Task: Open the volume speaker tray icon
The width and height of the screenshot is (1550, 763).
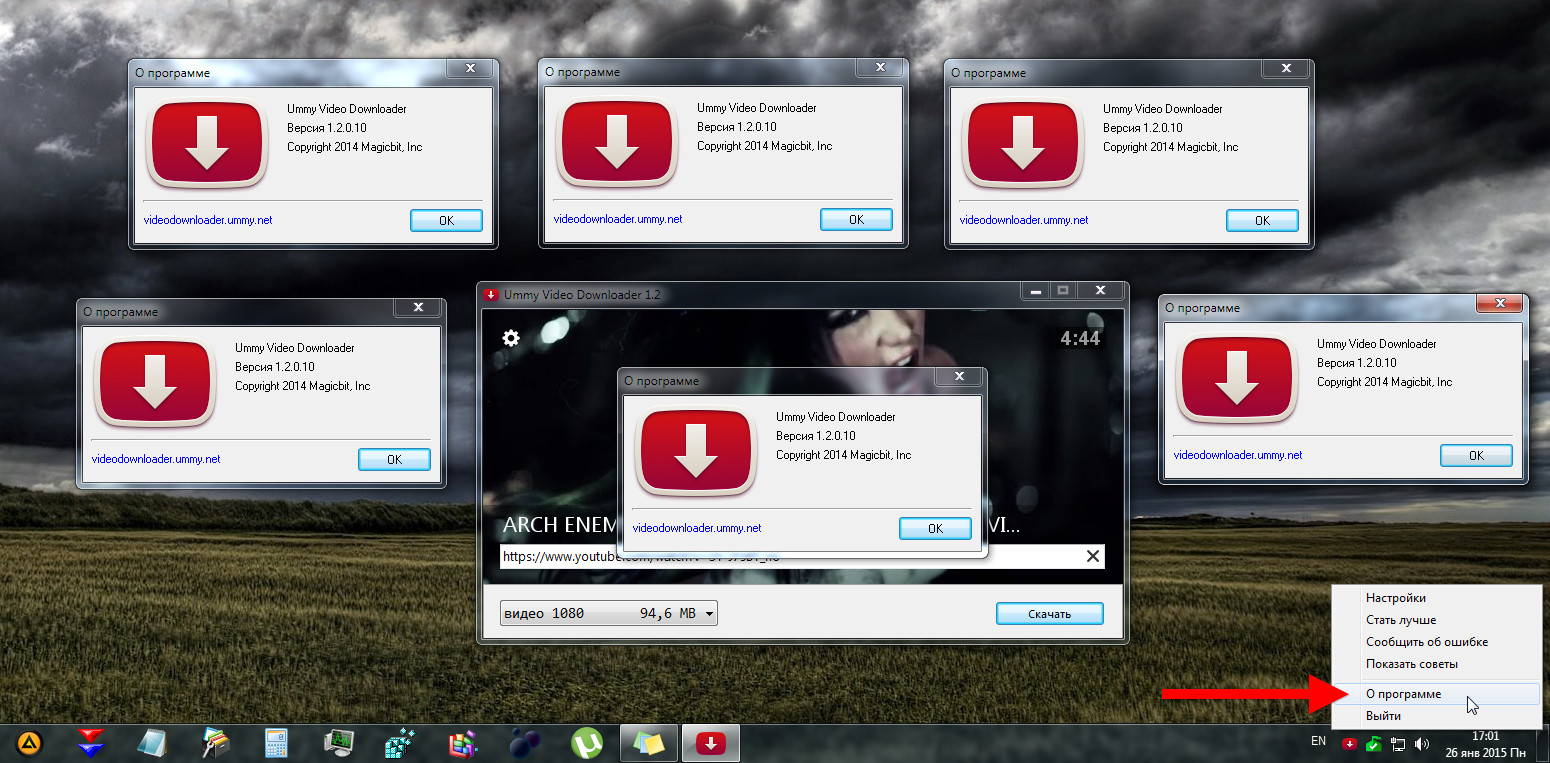Action: click(x=1423, y=743)
